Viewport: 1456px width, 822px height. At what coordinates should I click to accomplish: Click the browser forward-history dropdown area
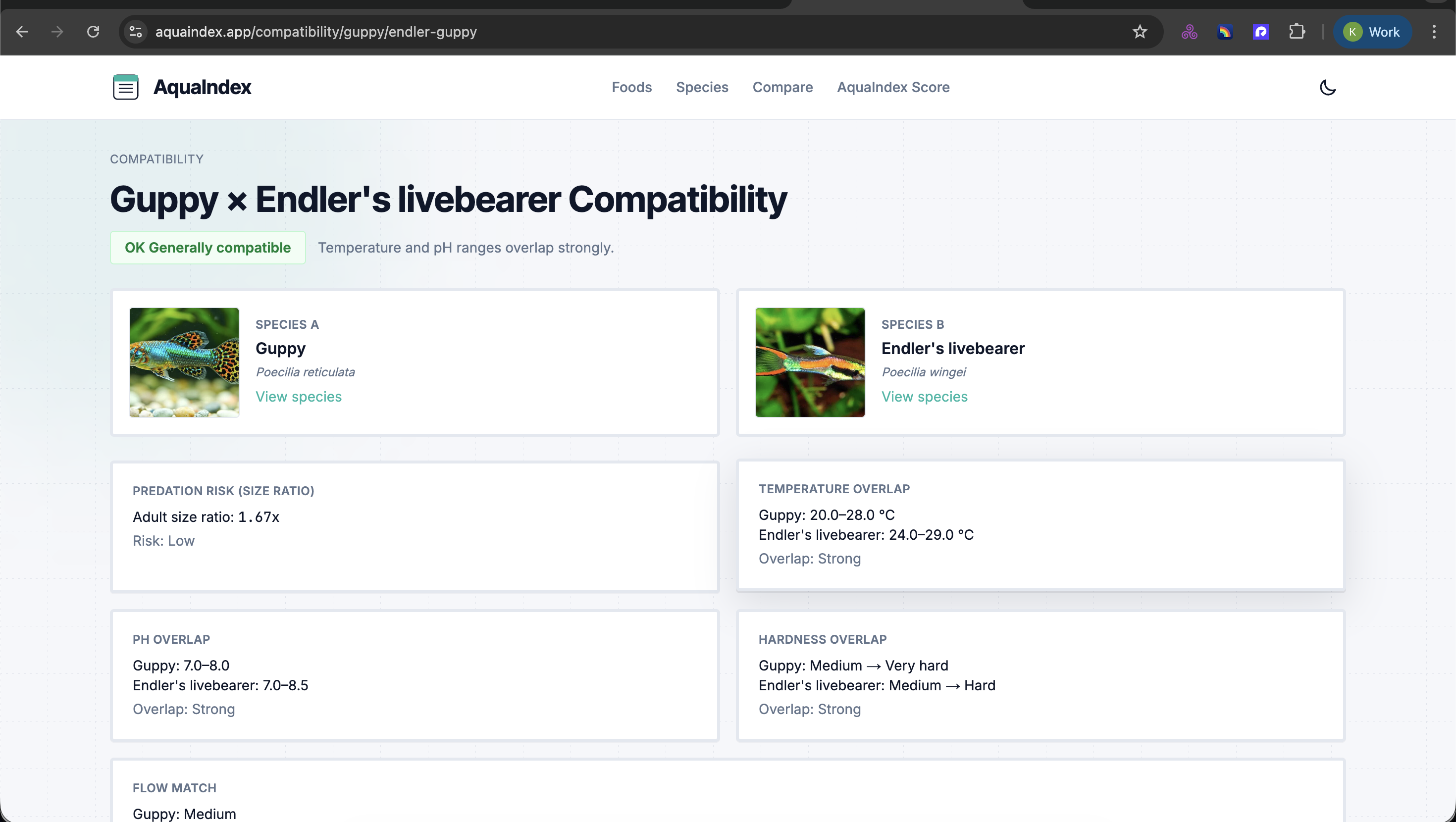(57, 32)
